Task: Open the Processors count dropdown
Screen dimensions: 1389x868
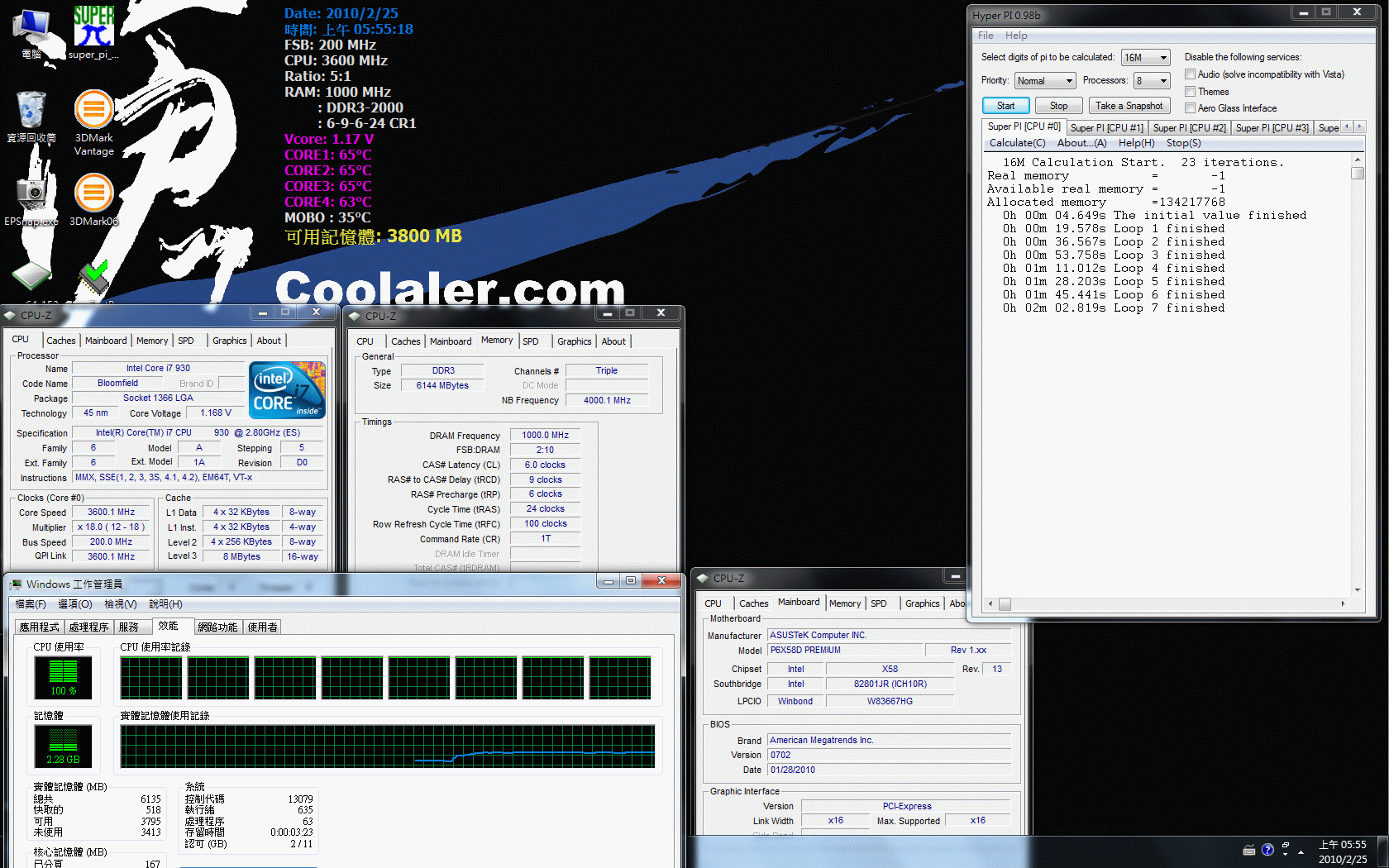Action: 1152,81
